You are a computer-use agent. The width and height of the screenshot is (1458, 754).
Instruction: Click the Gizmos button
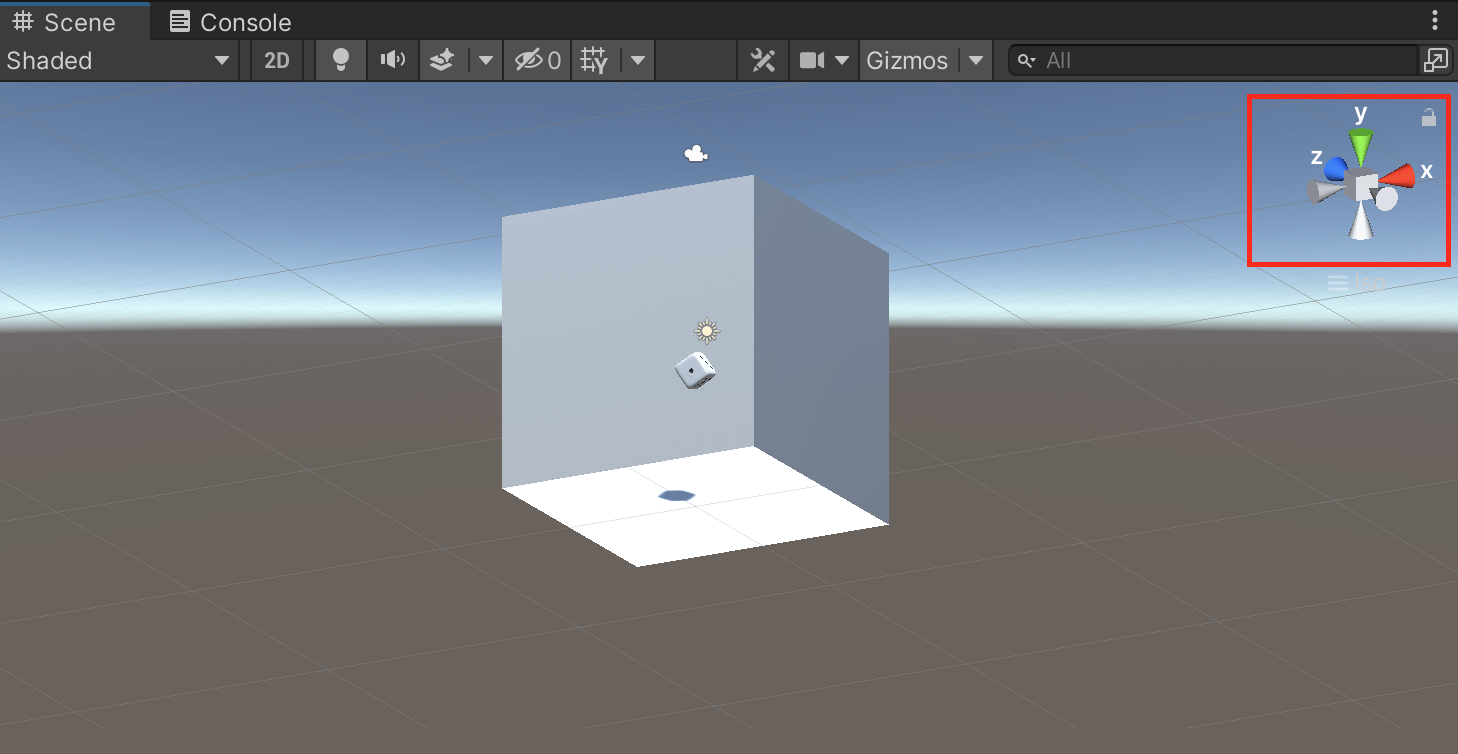[x=906, y=61]
